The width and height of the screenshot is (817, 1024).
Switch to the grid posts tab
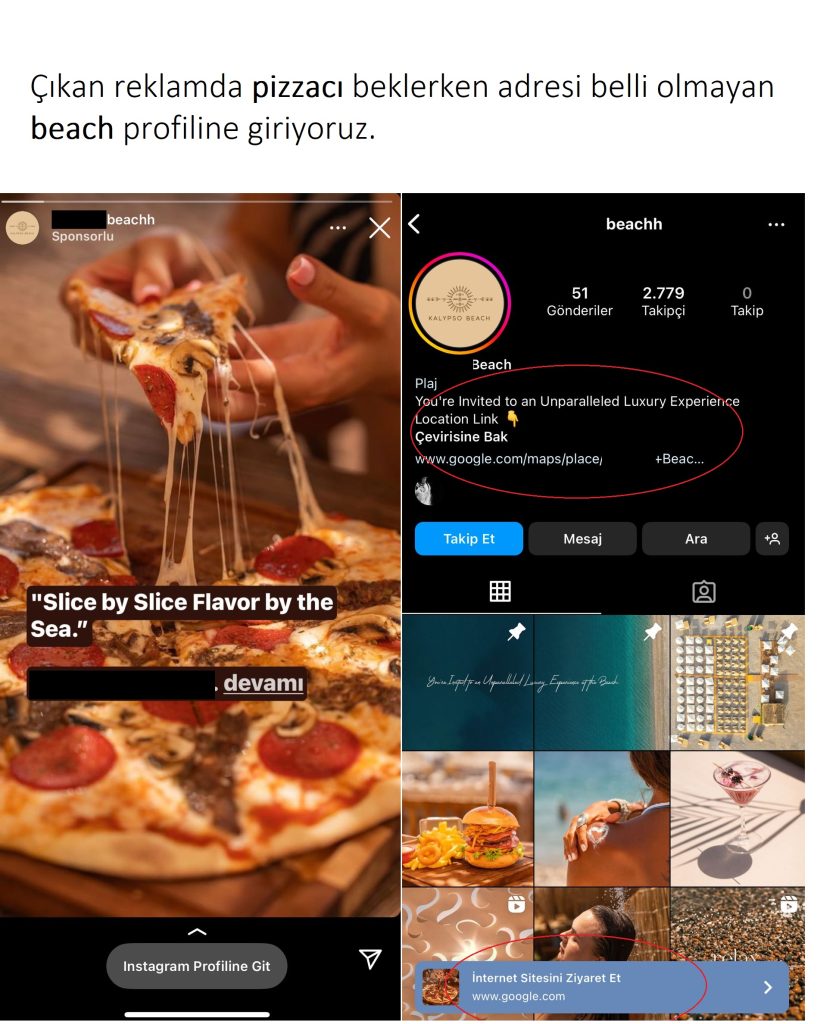click(x=500, y=592)
